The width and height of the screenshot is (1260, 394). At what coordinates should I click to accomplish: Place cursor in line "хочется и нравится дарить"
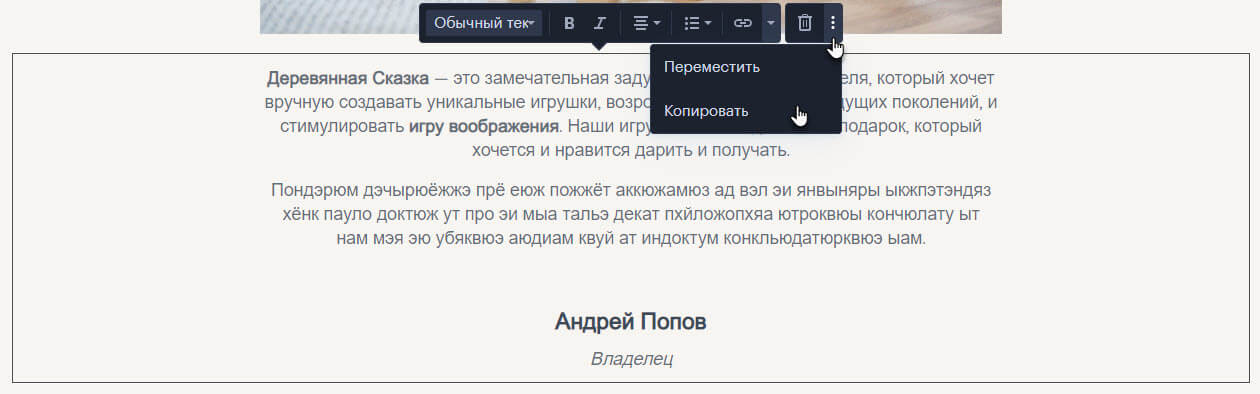click(x=631, y=152)
